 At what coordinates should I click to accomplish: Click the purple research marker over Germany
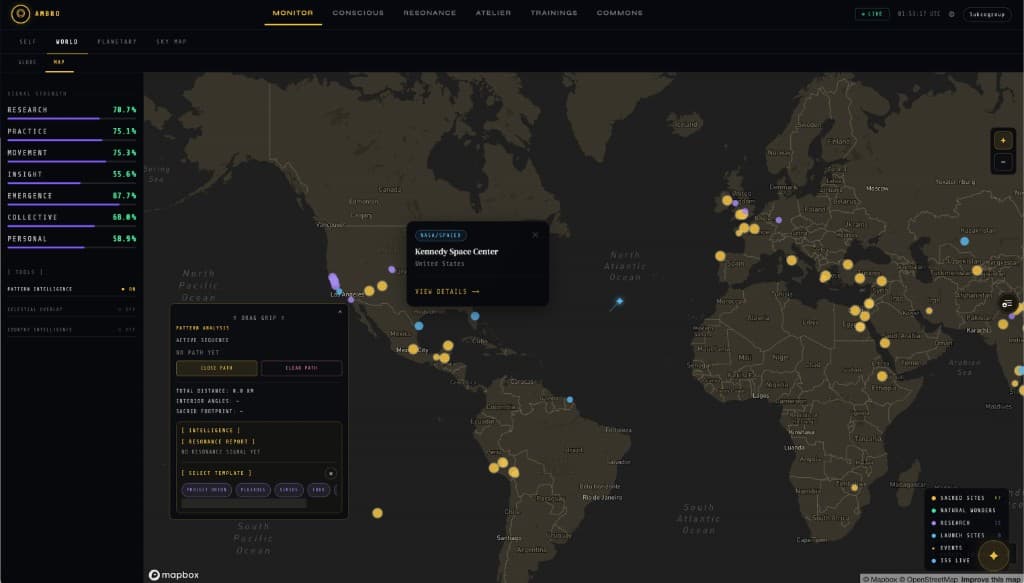tap(778, 220)
